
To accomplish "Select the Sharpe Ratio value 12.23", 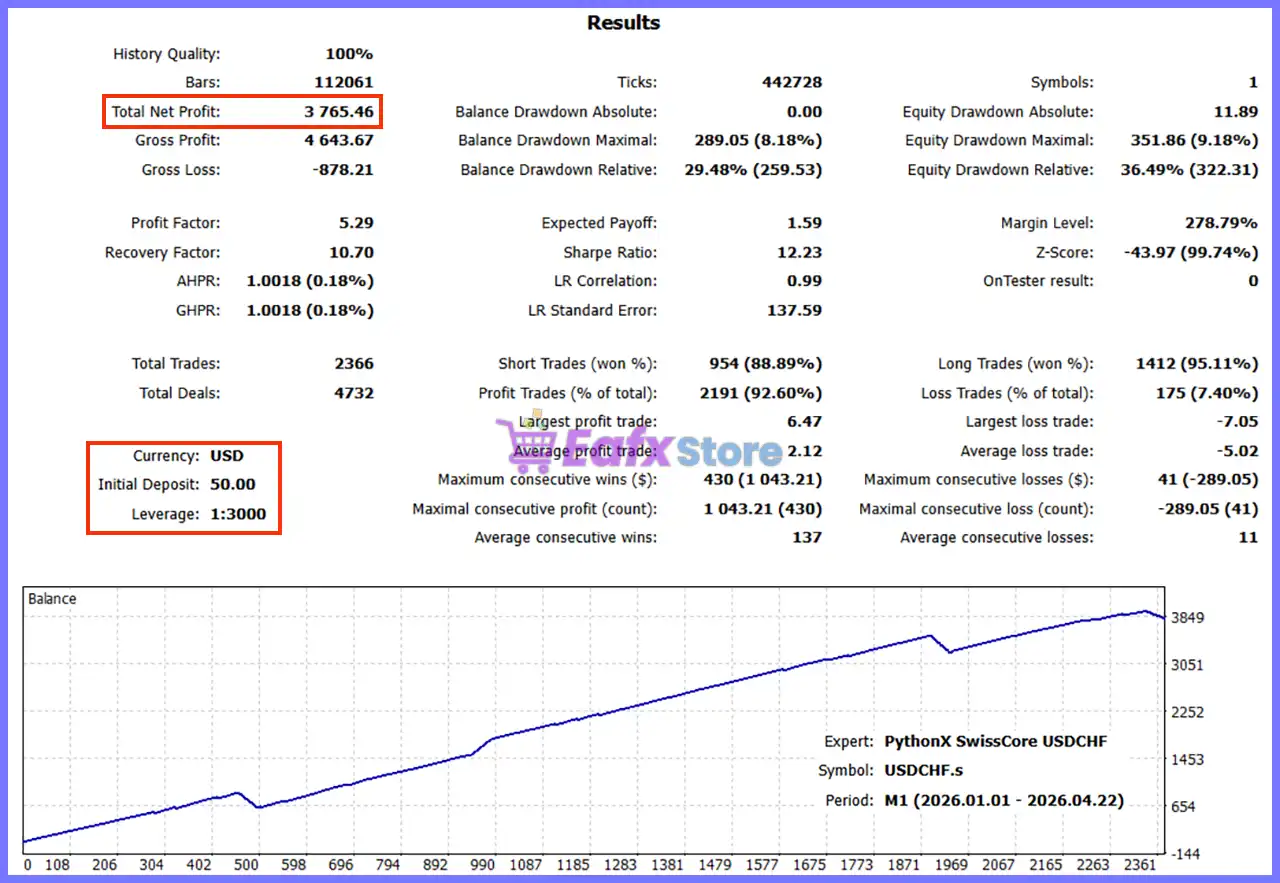I will coord(800,253).
